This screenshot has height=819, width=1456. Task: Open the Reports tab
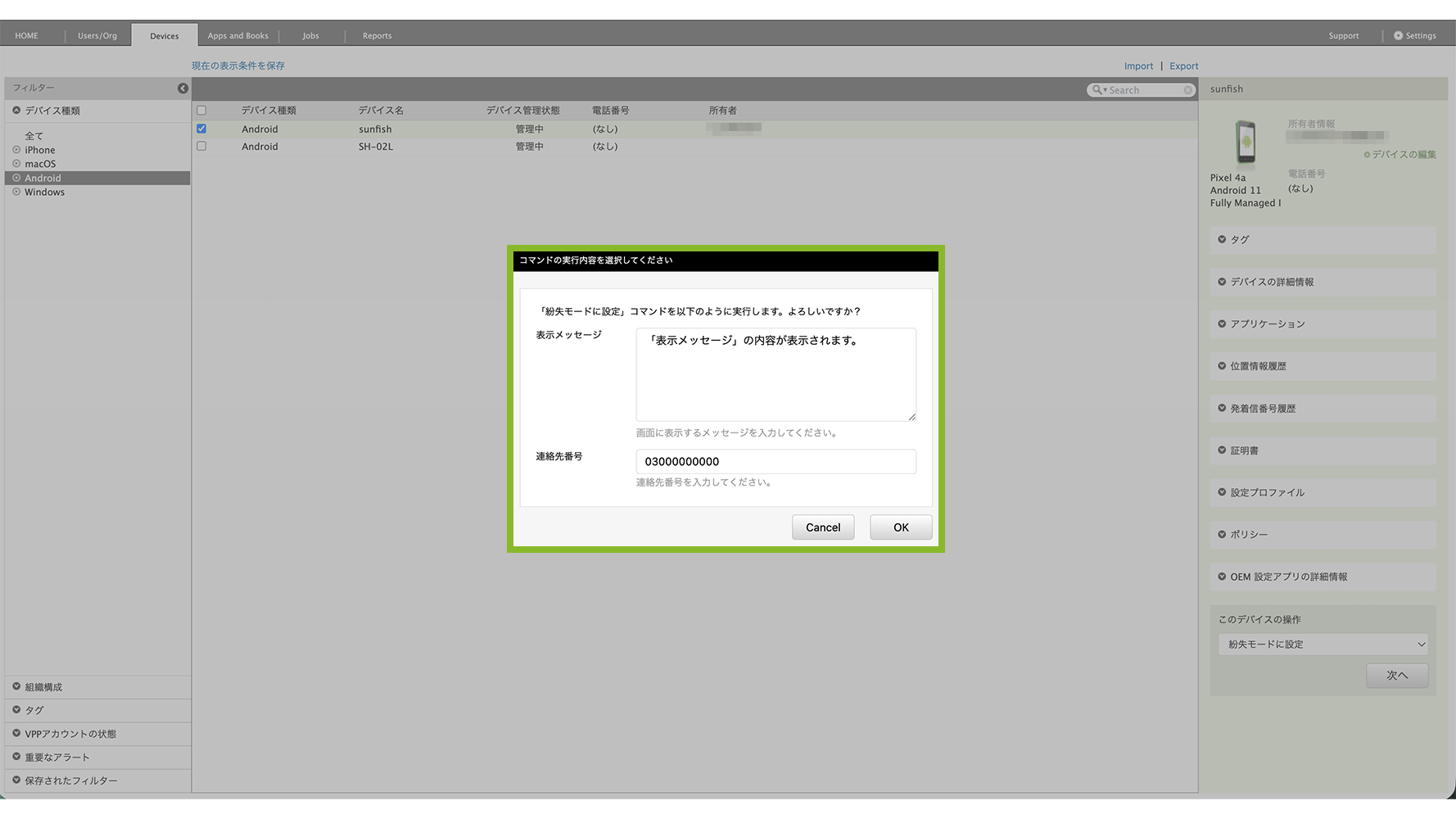(377, 36)
